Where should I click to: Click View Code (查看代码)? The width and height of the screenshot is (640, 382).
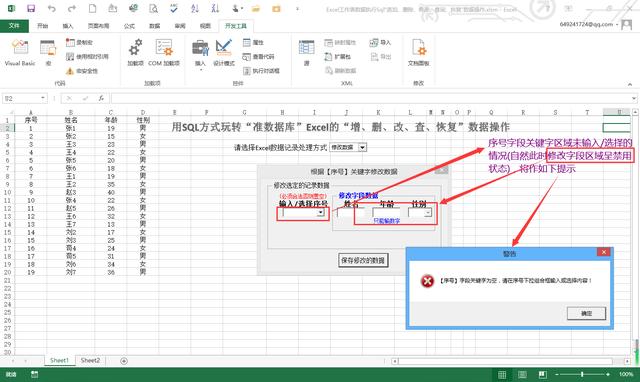click(258, 56)
